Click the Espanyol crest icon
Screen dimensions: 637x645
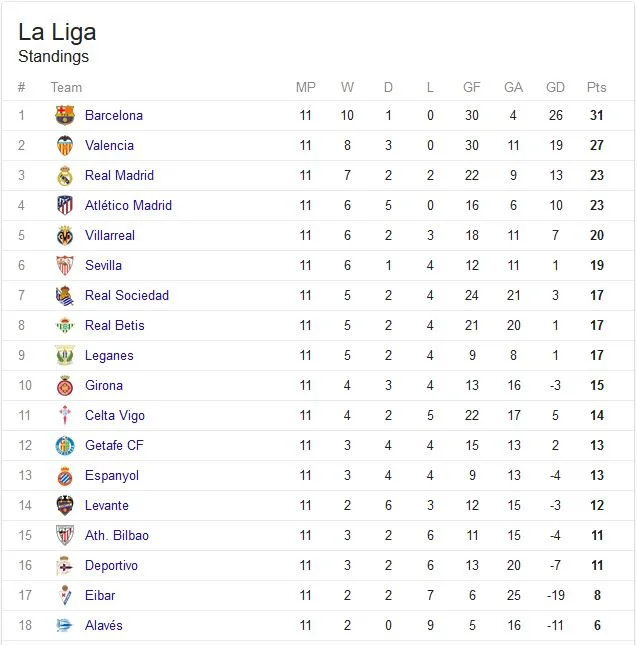pyautogui.click(x=65, y=476)
